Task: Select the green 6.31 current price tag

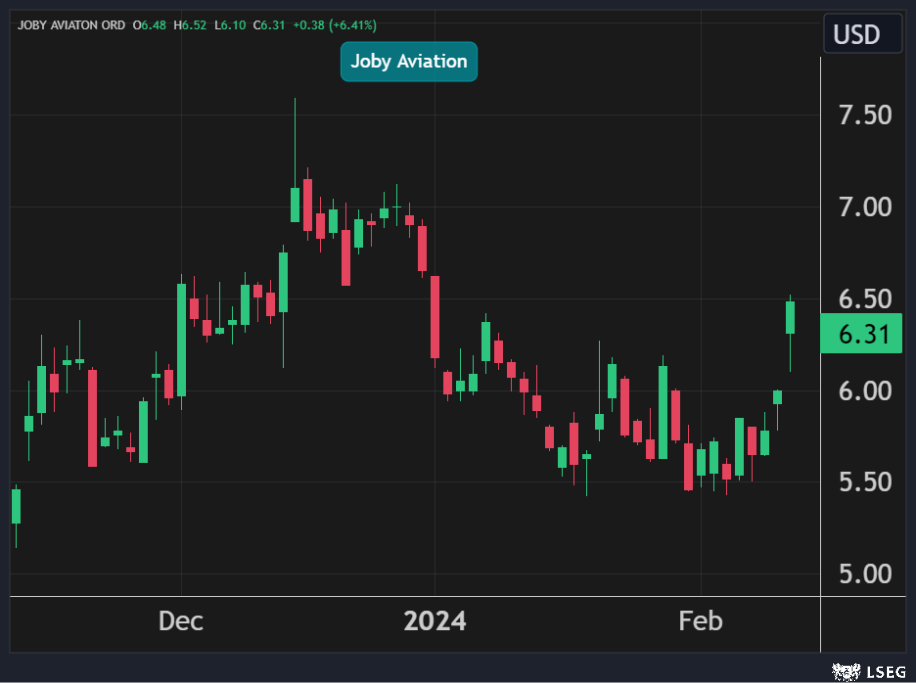Action: coord(860,334)
